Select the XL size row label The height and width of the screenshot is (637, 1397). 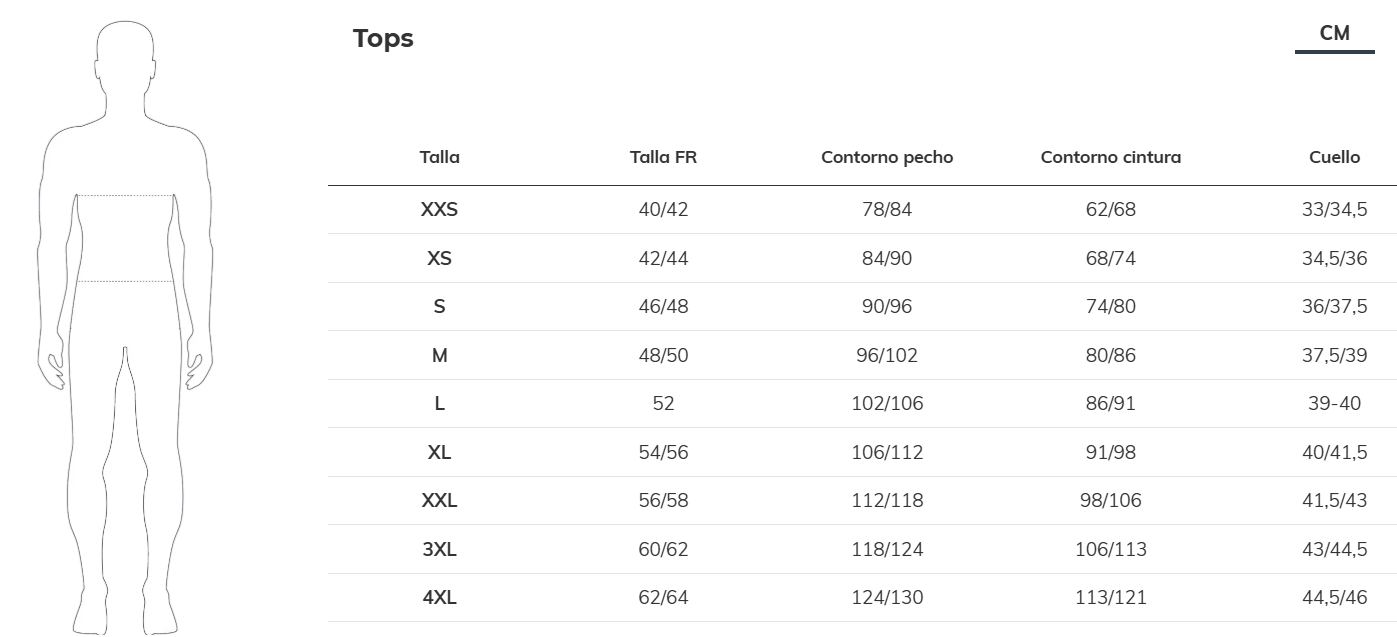pyautogui.click(x=439, y=452)
